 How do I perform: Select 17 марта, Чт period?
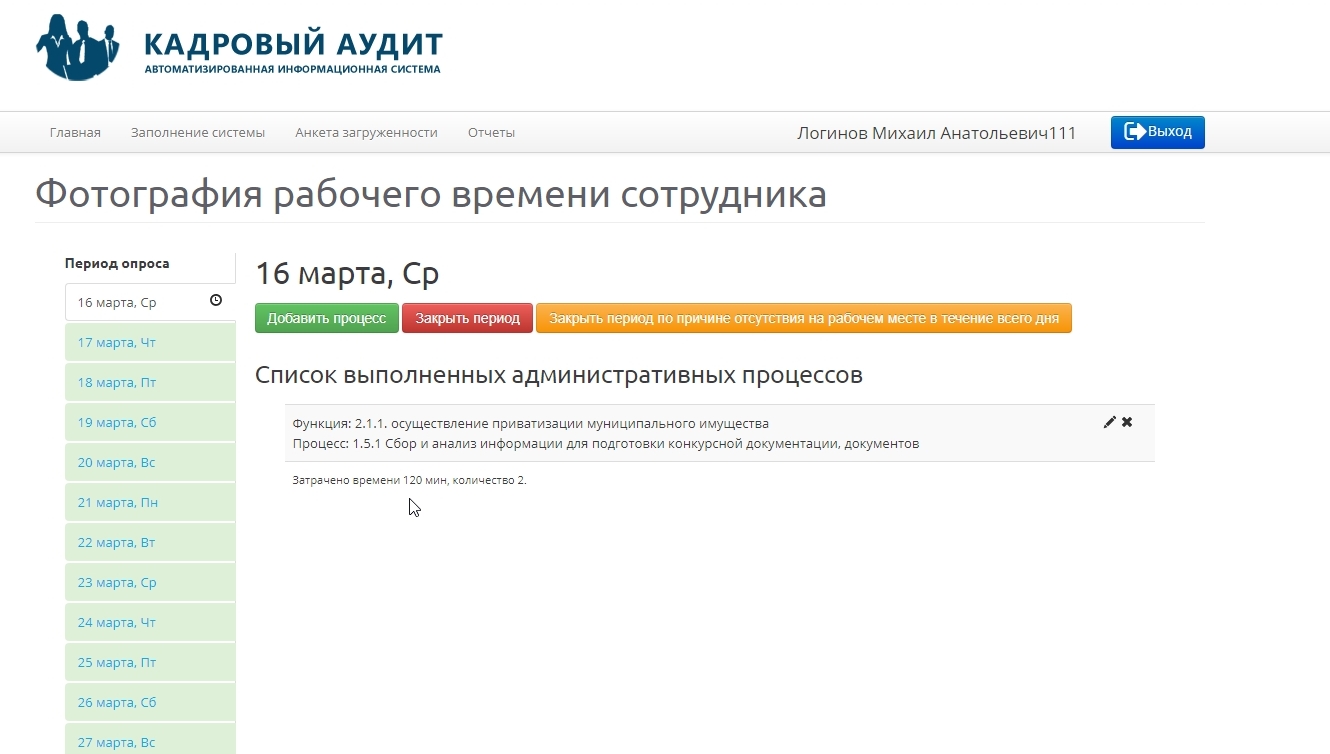(150, 342)
